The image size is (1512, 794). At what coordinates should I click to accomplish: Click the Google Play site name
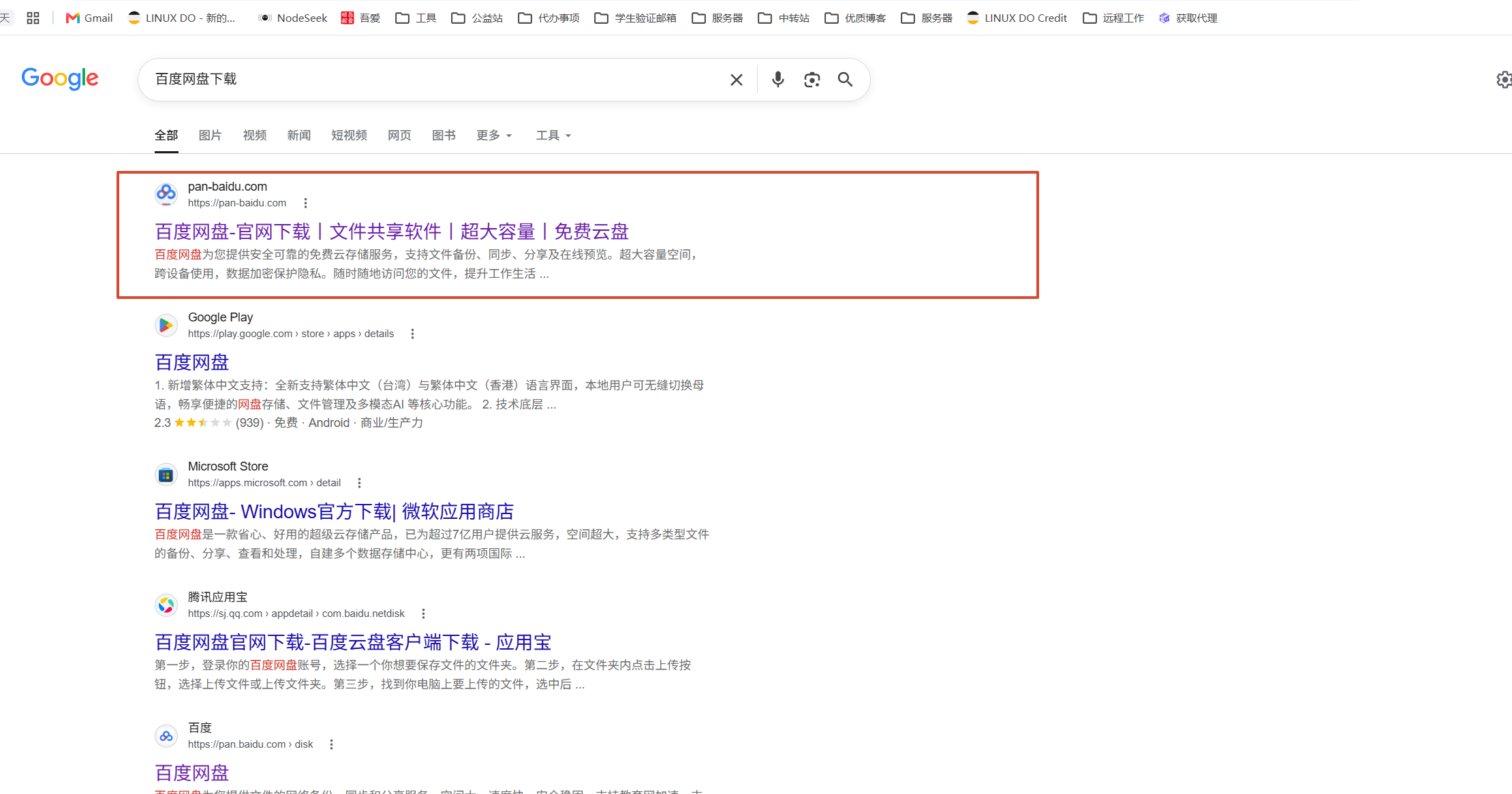click(x=221, y=317)
